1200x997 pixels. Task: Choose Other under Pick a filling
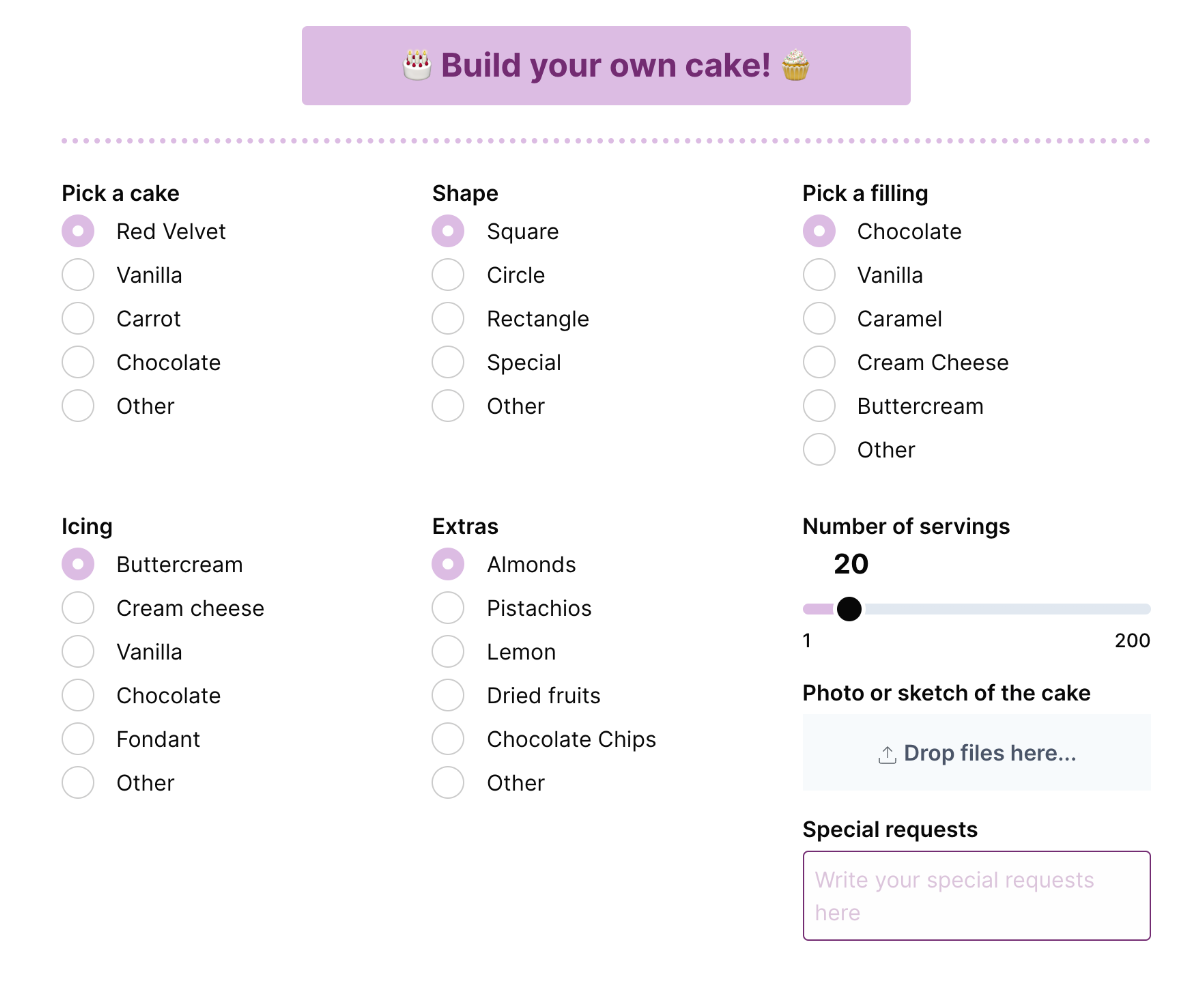tap(819, 450)
